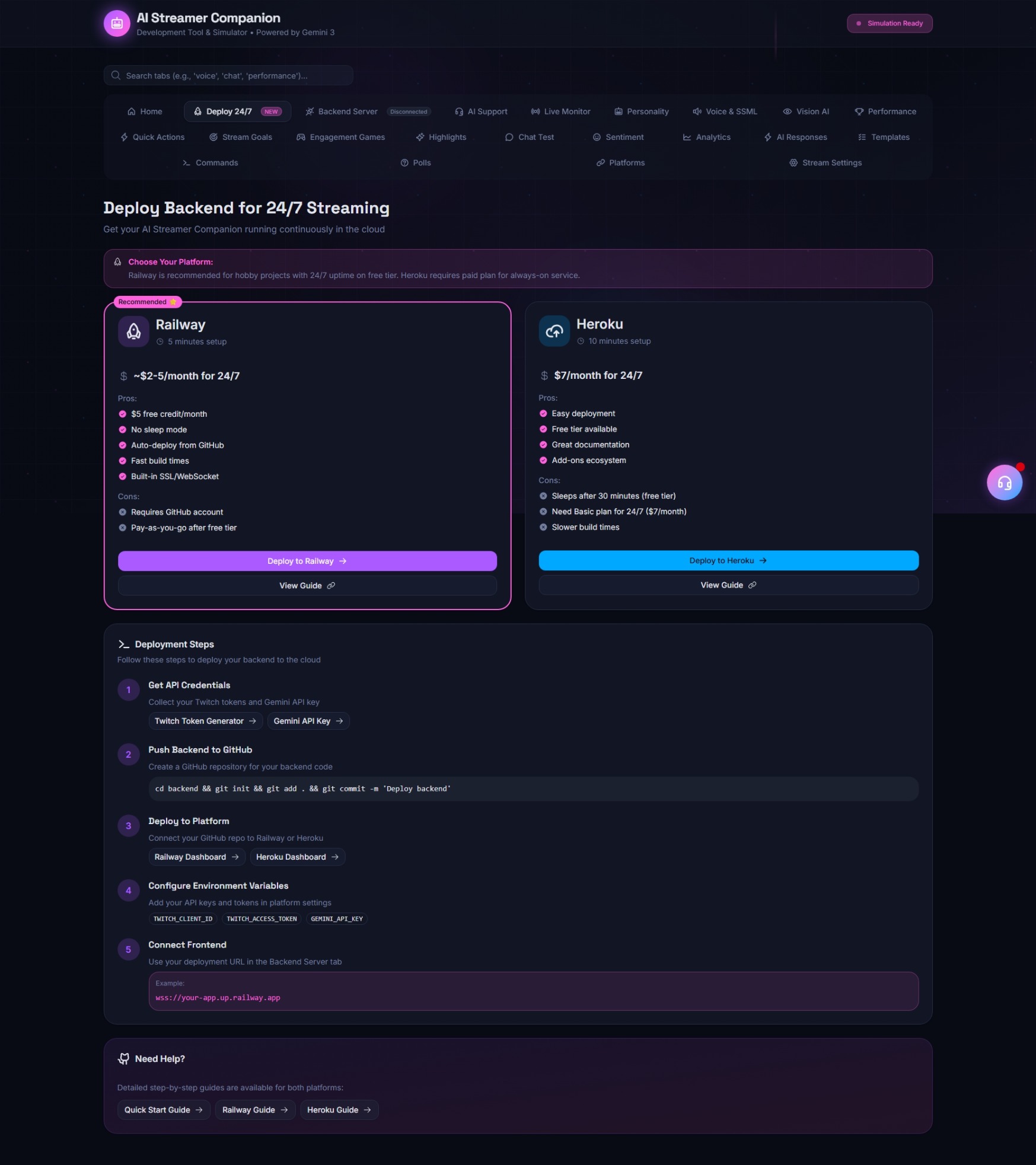Click the step 5 number badge
The width and height of the screenshot is (1036, 1165).
(128, 949)
